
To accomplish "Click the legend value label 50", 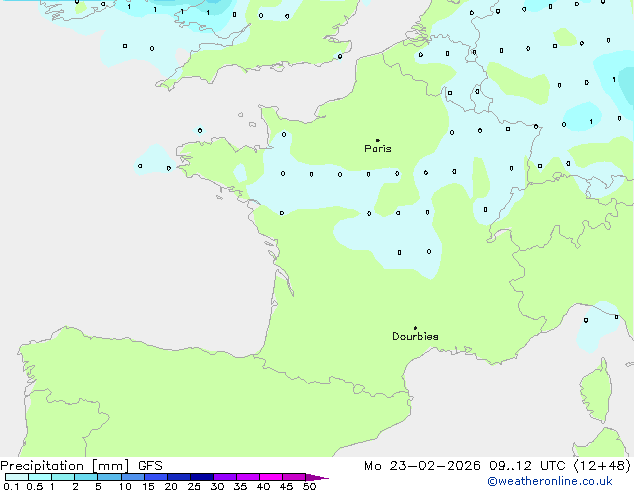I will click(x=309, y=486).
